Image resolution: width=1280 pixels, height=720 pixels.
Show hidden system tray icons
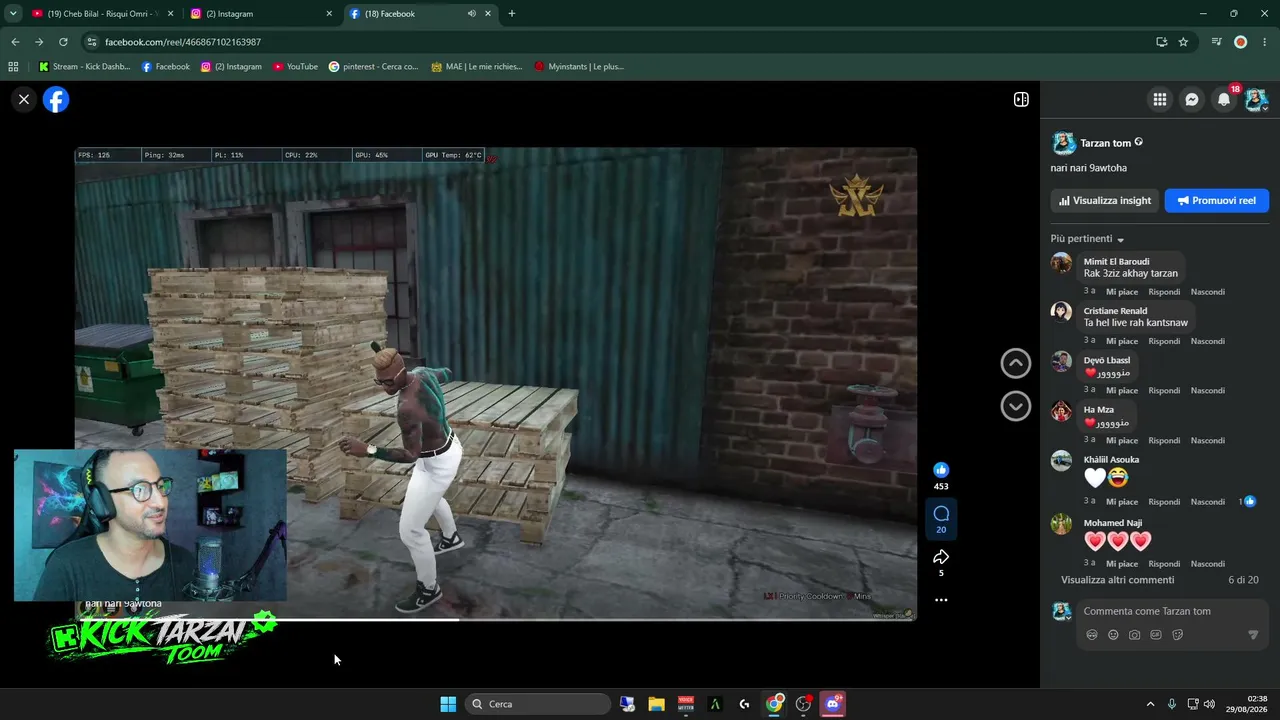(x=1150, y=704)
